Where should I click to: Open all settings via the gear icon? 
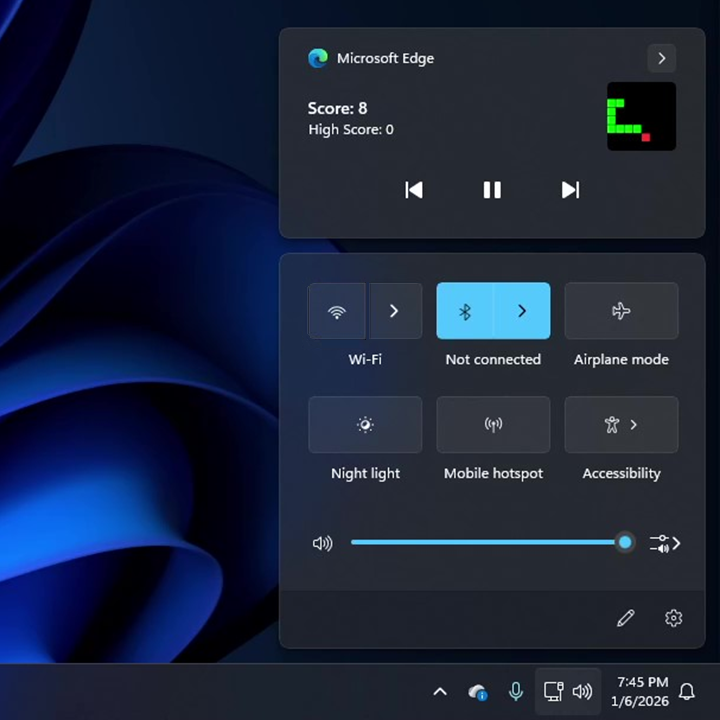673,618
